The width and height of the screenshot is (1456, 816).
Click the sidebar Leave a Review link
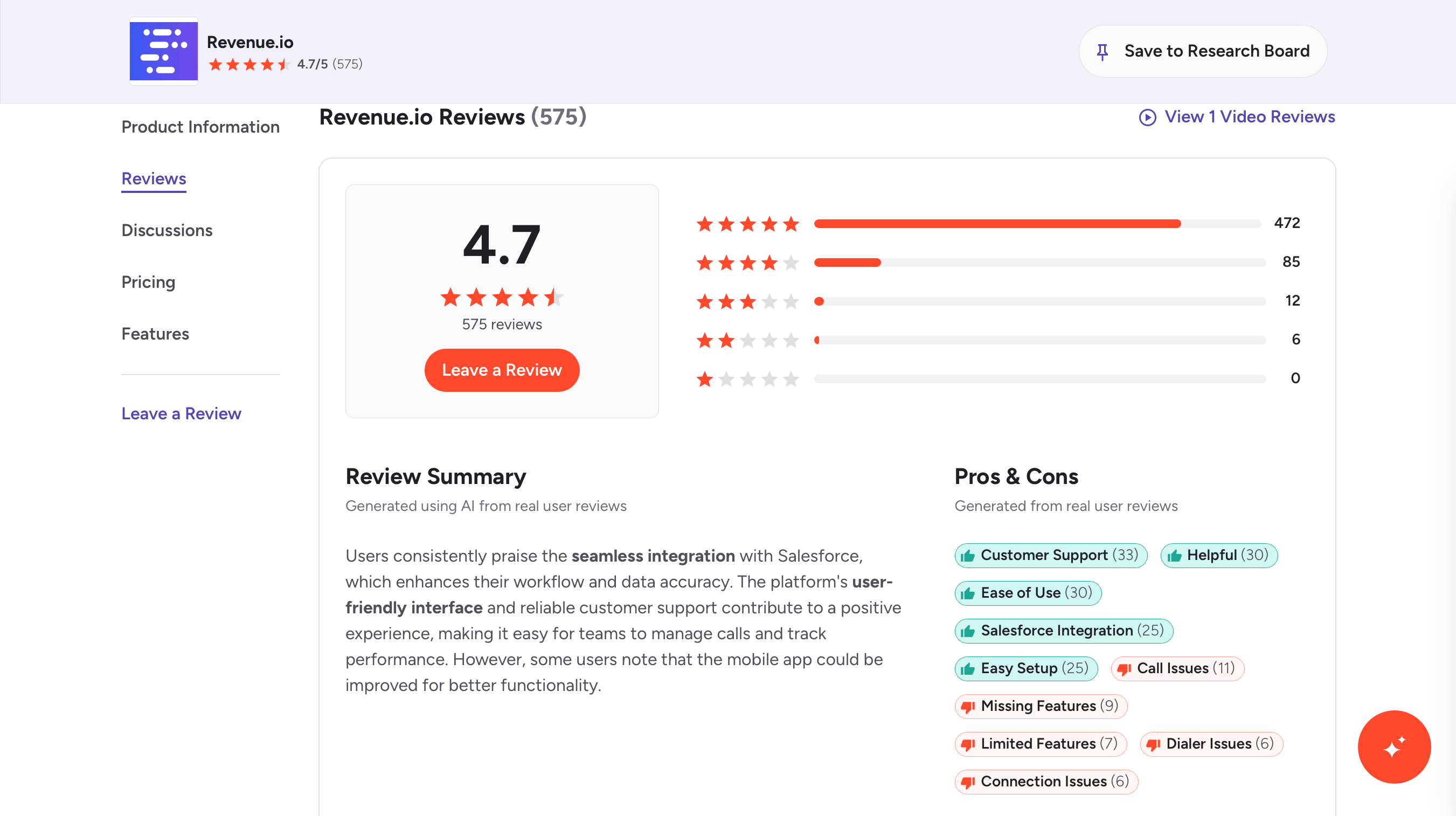(181, 413)
